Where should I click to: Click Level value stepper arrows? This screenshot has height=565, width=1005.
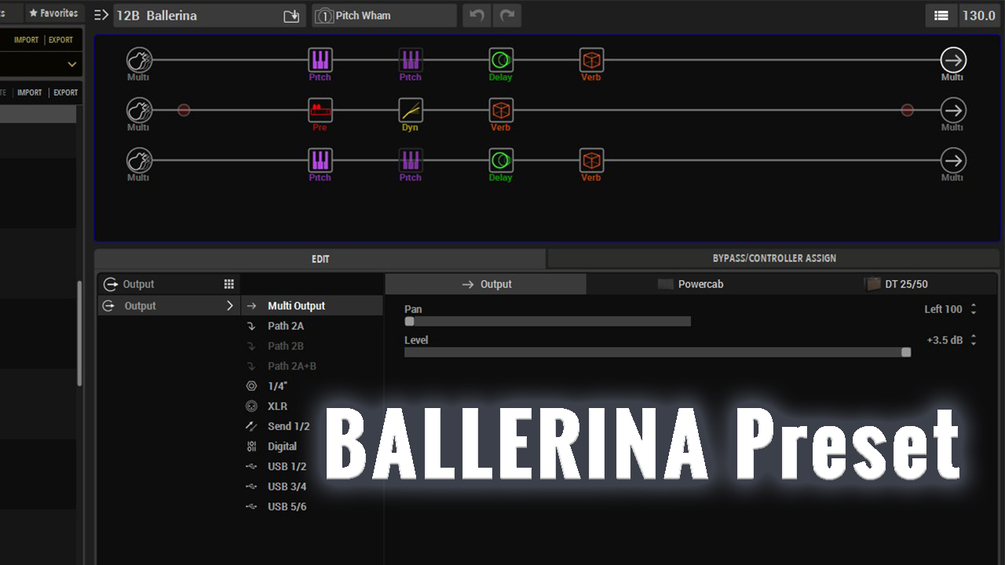(x=974, y=340)
